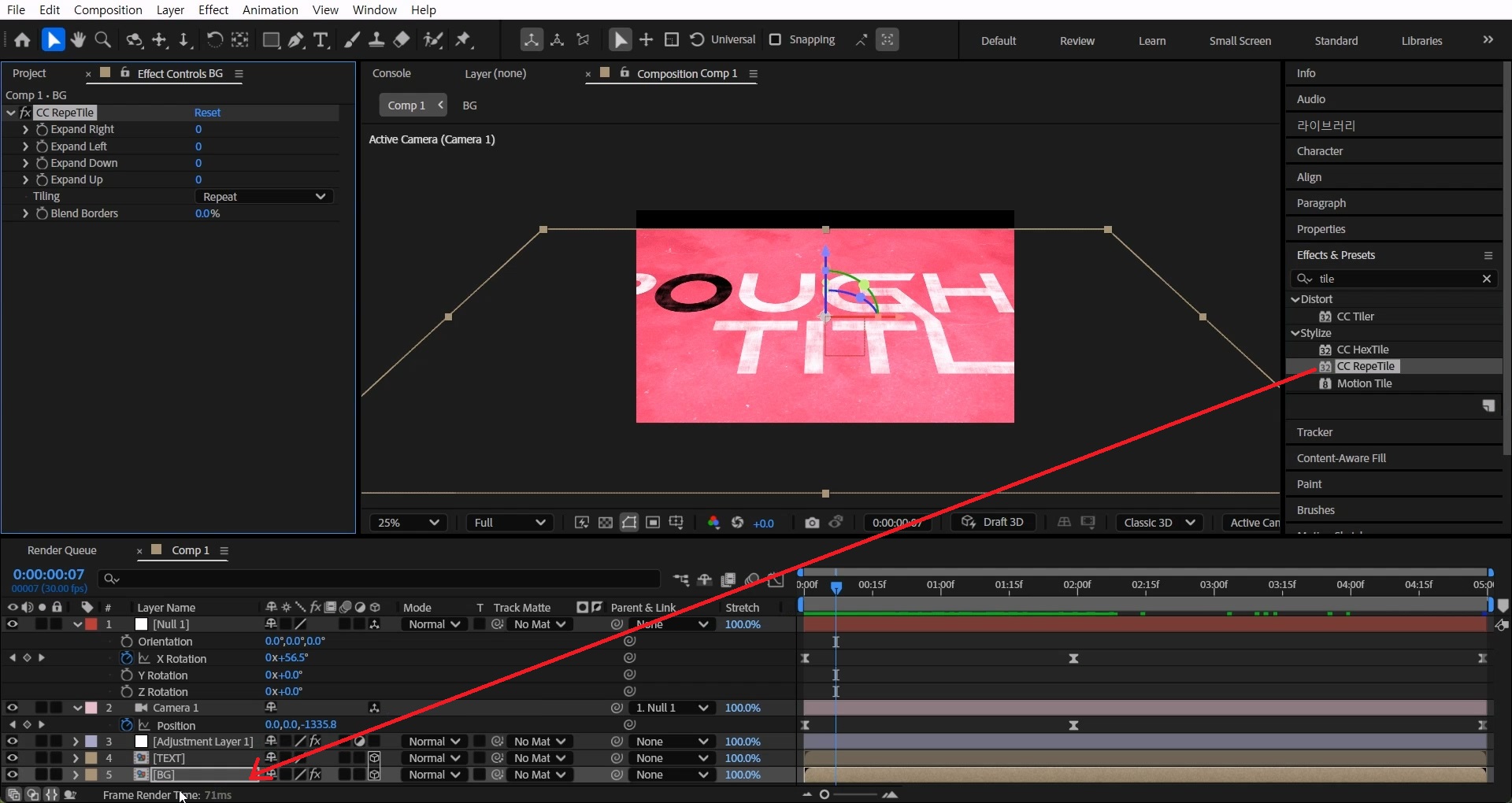
Task: Select the Eraser tool
Action: [402, 40]
